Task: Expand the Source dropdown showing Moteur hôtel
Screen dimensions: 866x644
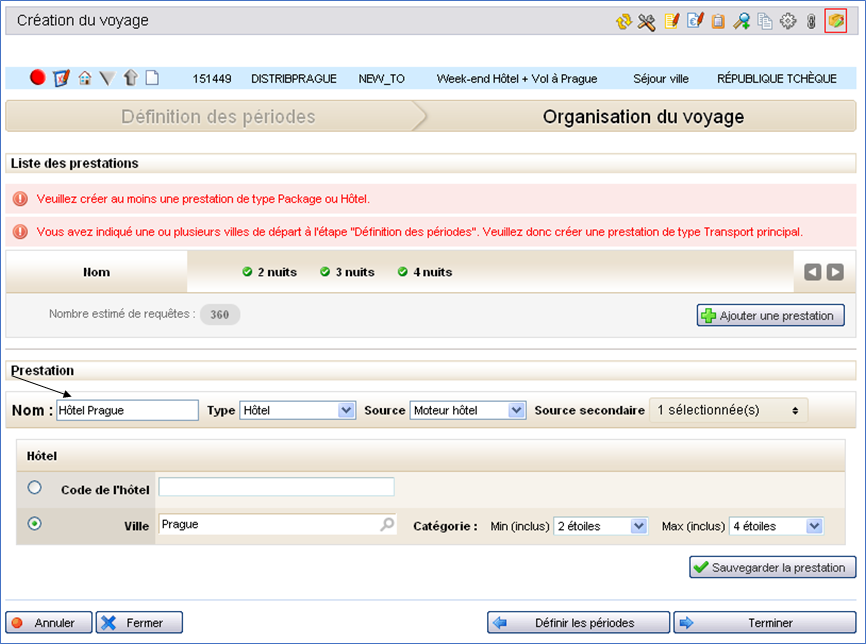Action: click(468, 410)
